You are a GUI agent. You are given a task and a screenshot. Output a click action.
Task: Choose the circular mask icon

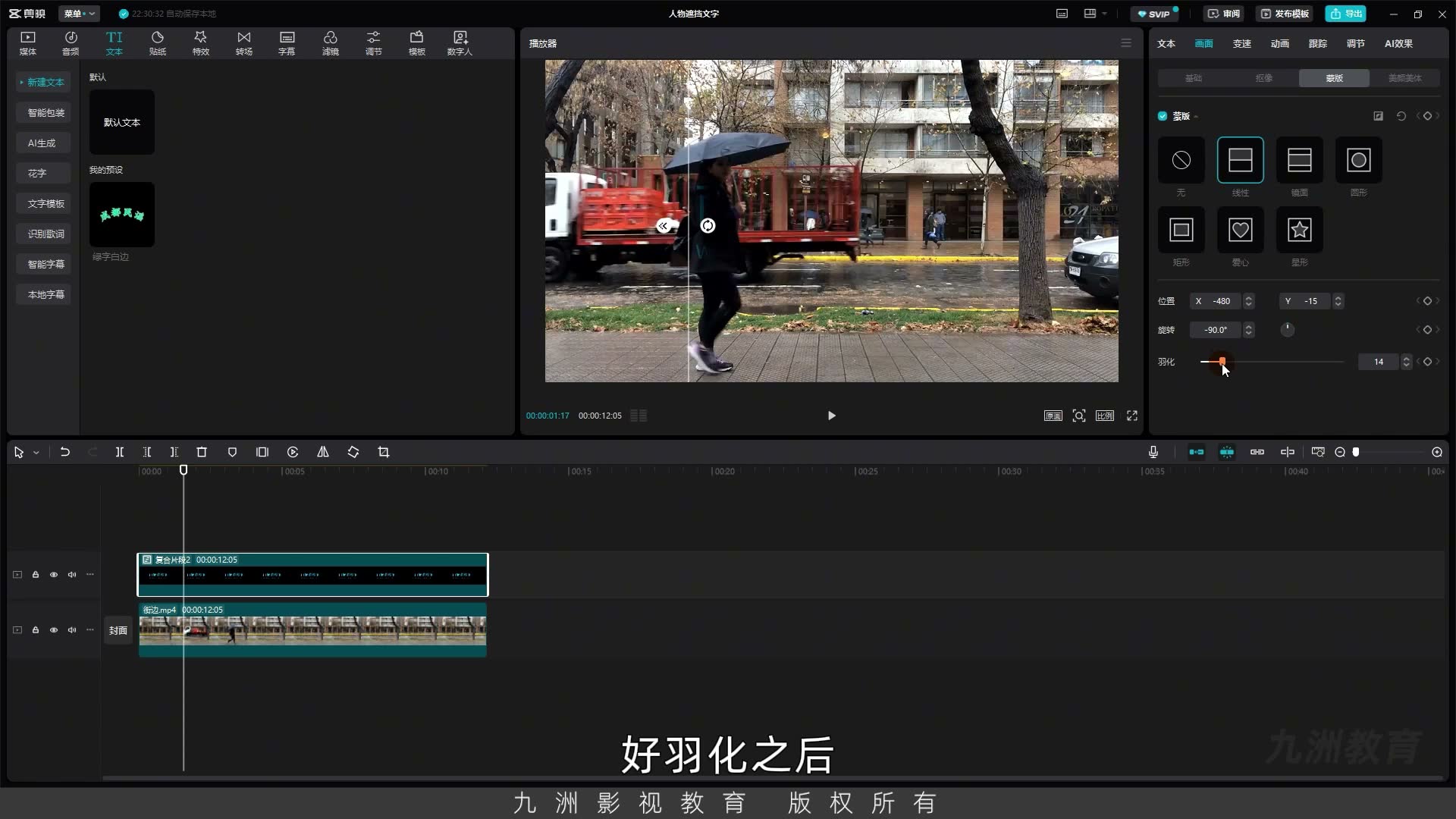(x=1358, y=160)
